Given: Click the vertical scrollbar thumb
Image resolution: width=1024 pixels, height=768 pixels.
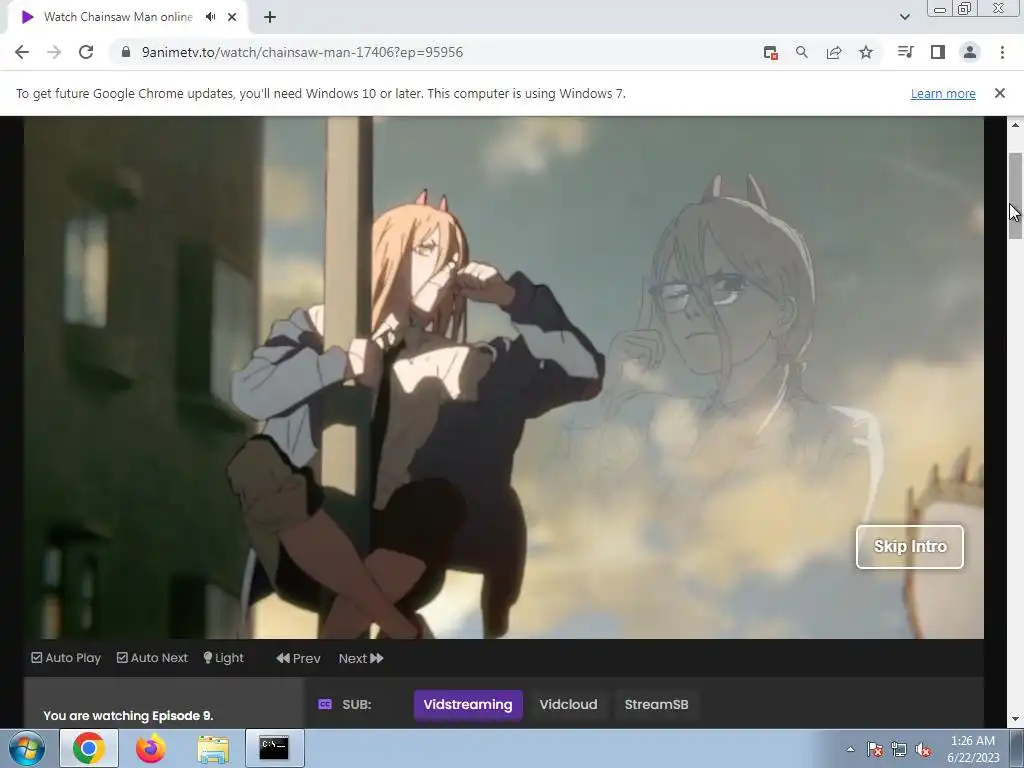Looking at the screenshot, I should (1015, 196).
